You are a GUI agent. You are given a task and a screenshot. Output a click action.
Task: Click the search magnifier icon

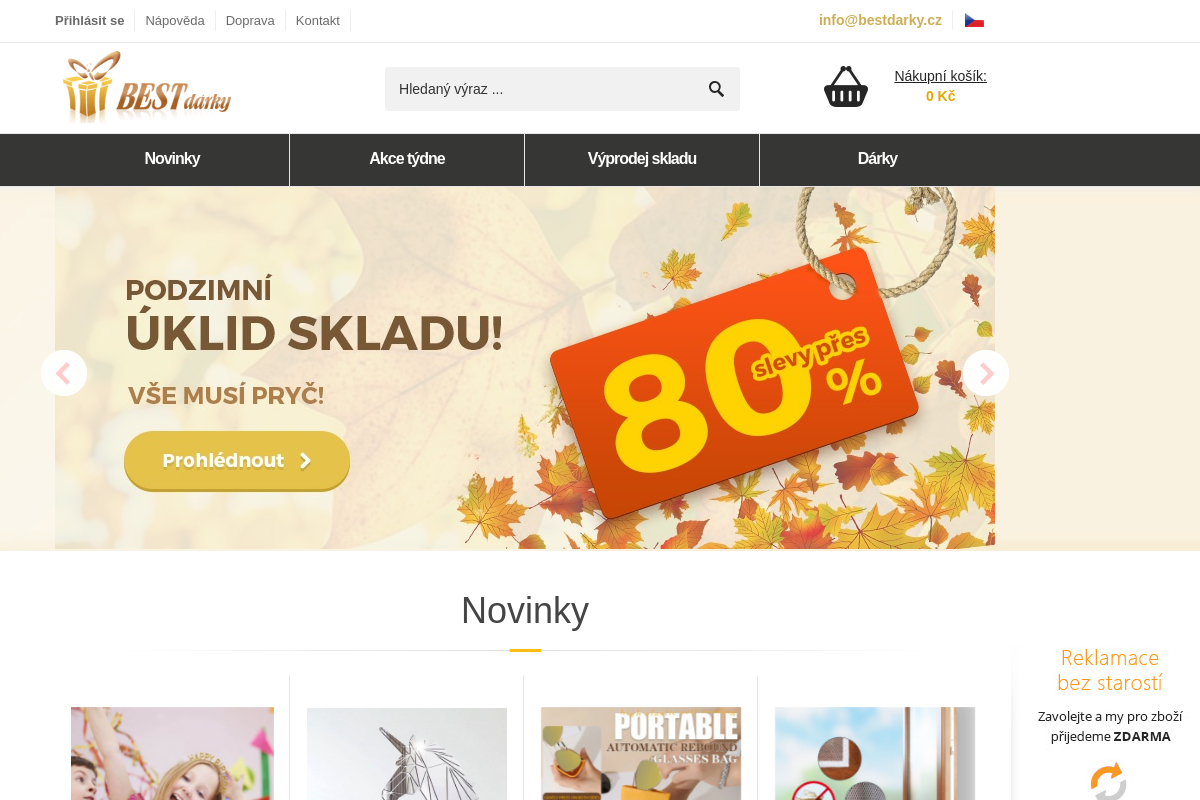716,89
